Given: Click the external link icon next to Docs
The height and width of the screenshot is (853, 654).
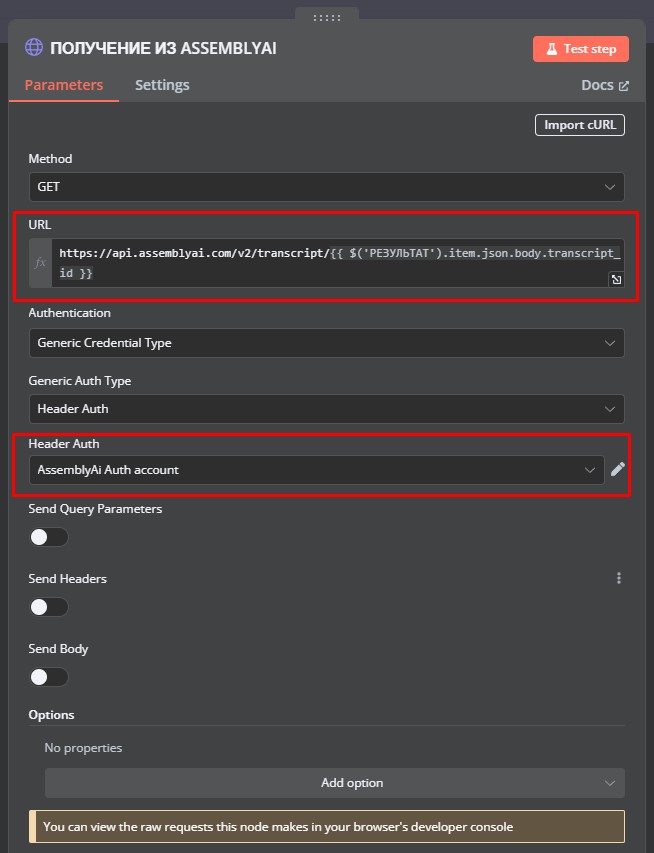Looking at the screenshot, I should [624, 86].
